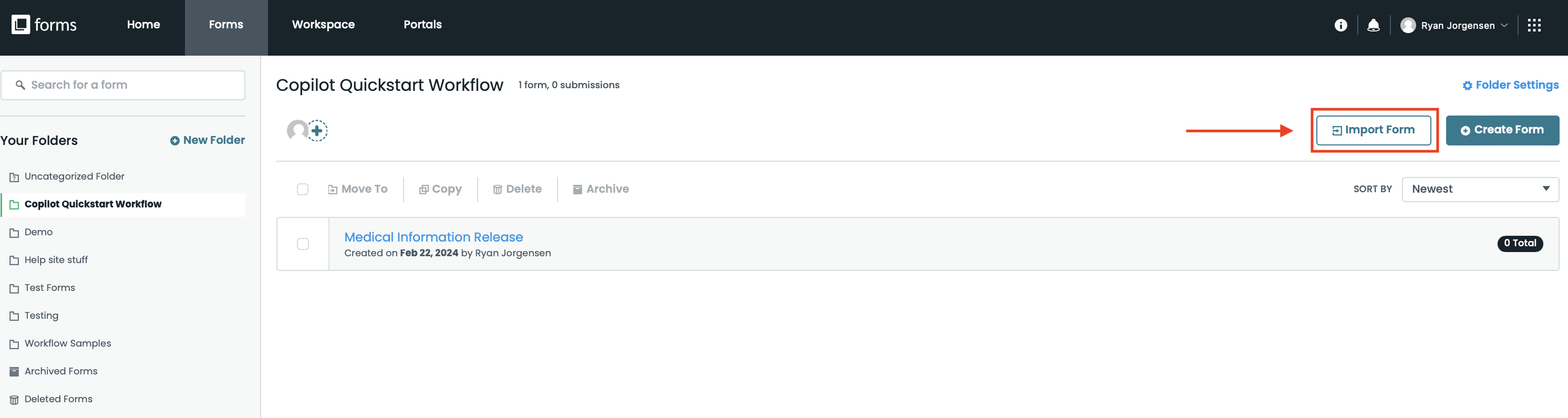1568x418 pixels.
Task: Click the search magnifier in form search
Action: pyautogui.click(x=20, y=85)
